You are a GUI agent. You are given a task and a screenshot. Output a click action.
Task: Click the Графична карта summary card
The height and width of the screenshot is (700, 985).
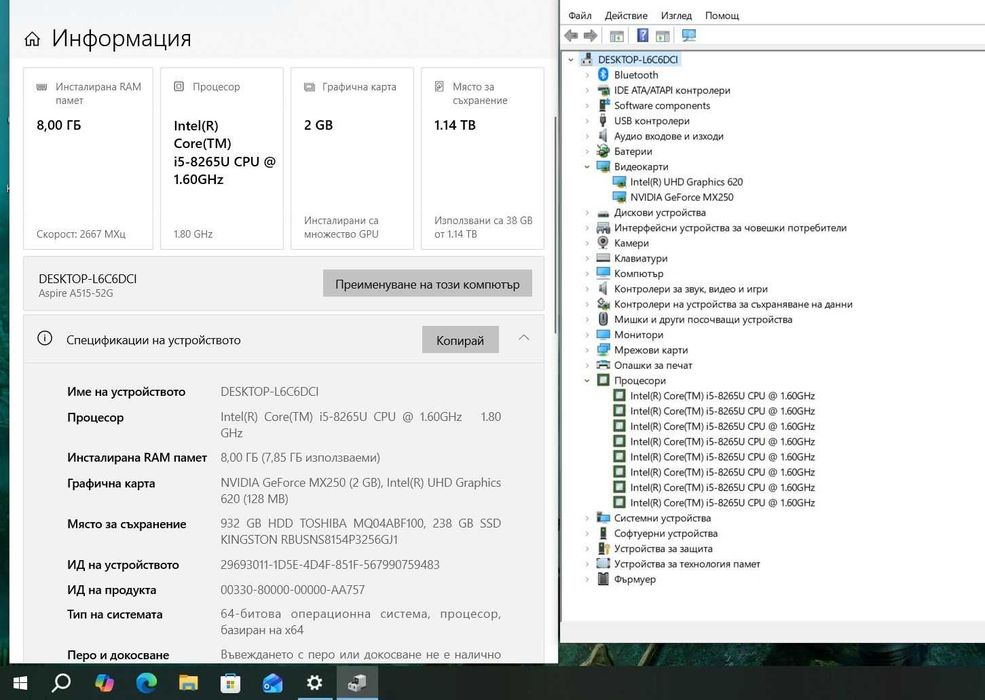click(x=352, y=158)
